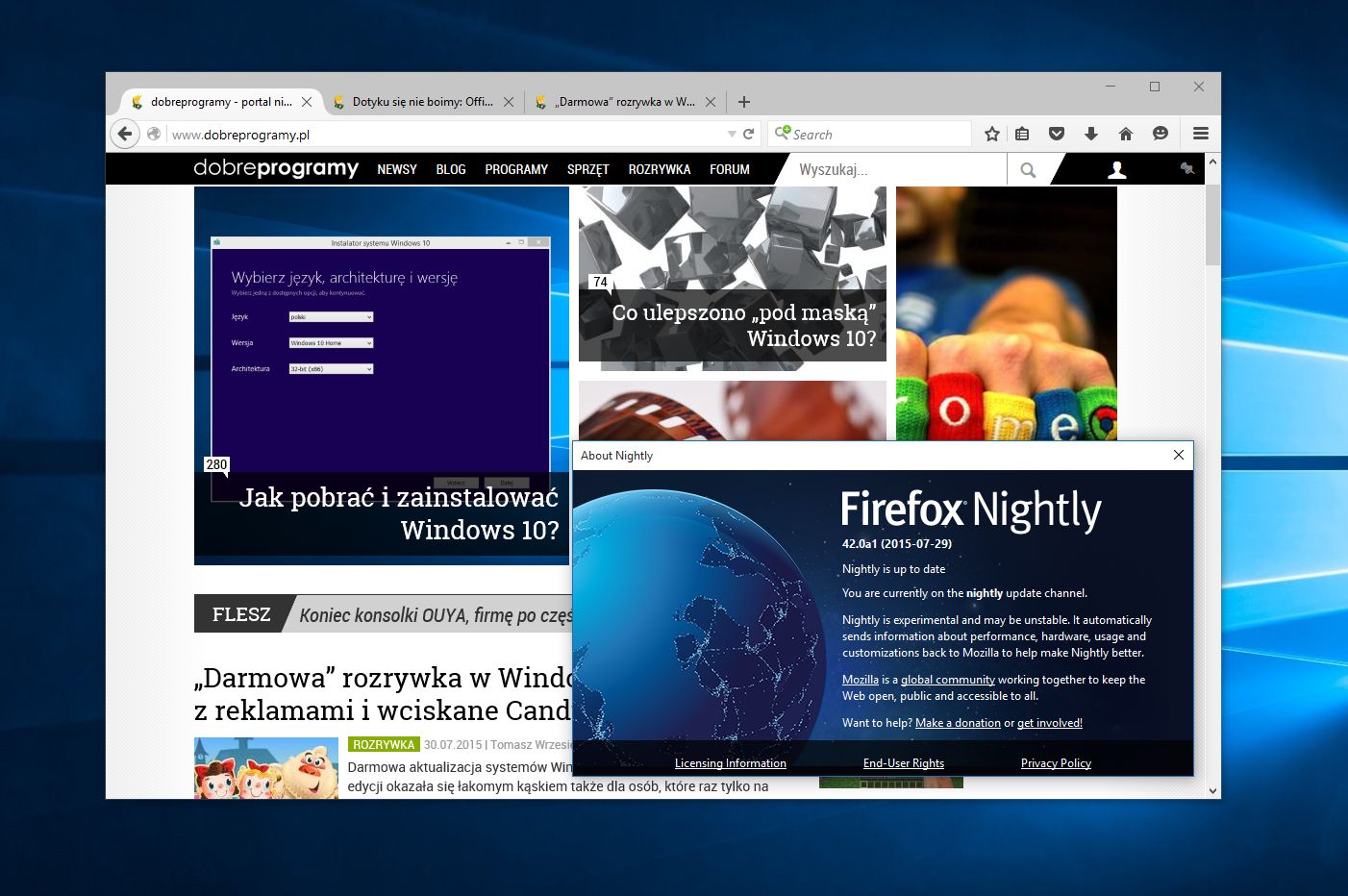Click the 280 comments count badge
The height and width of the screenshot is (896, 1348).
pyautogui.click(x=217, y=465)
